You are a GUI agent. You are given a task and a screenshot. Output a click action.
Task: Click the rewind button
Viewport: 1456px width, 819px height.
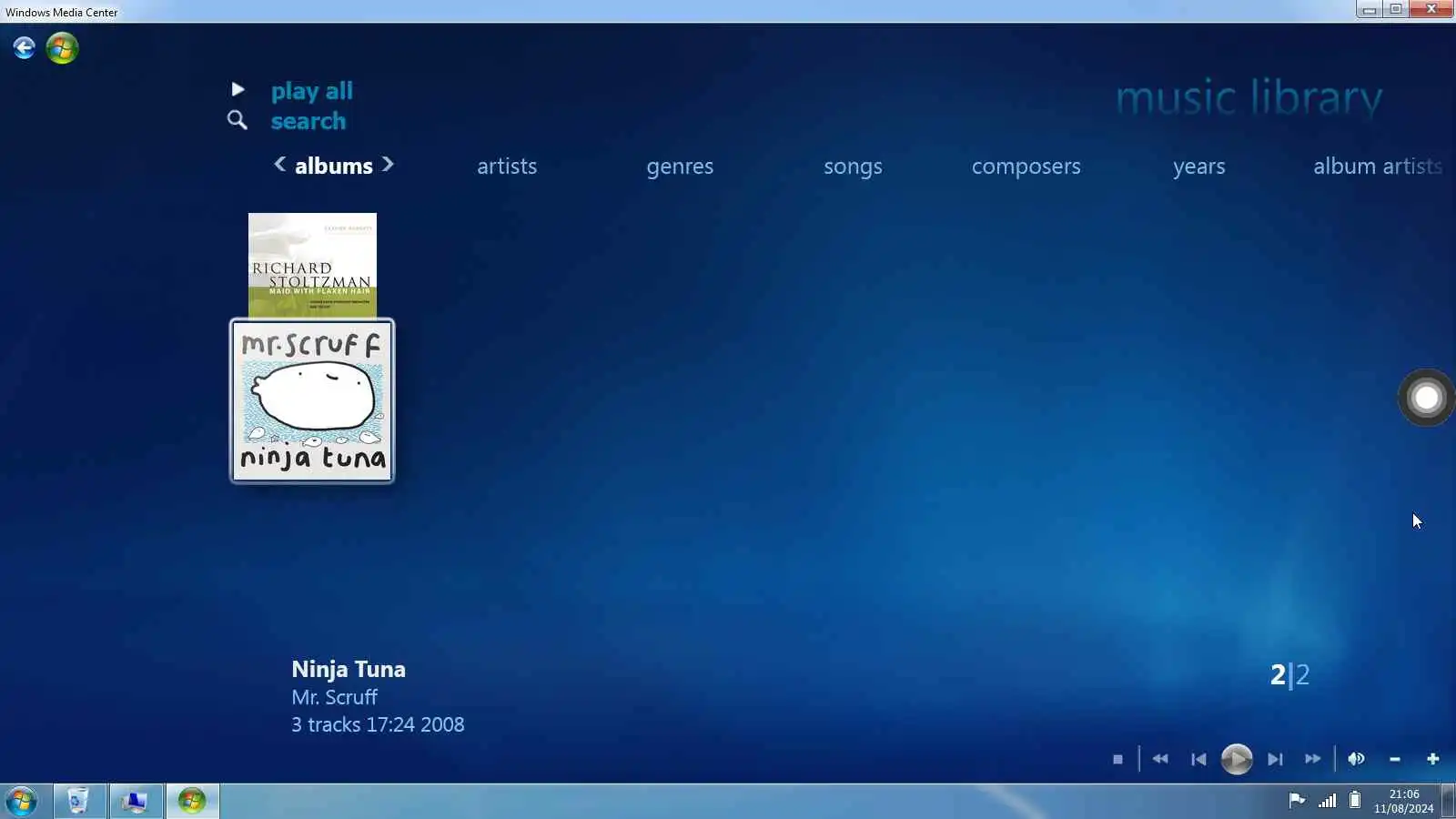coord(1160,759)
